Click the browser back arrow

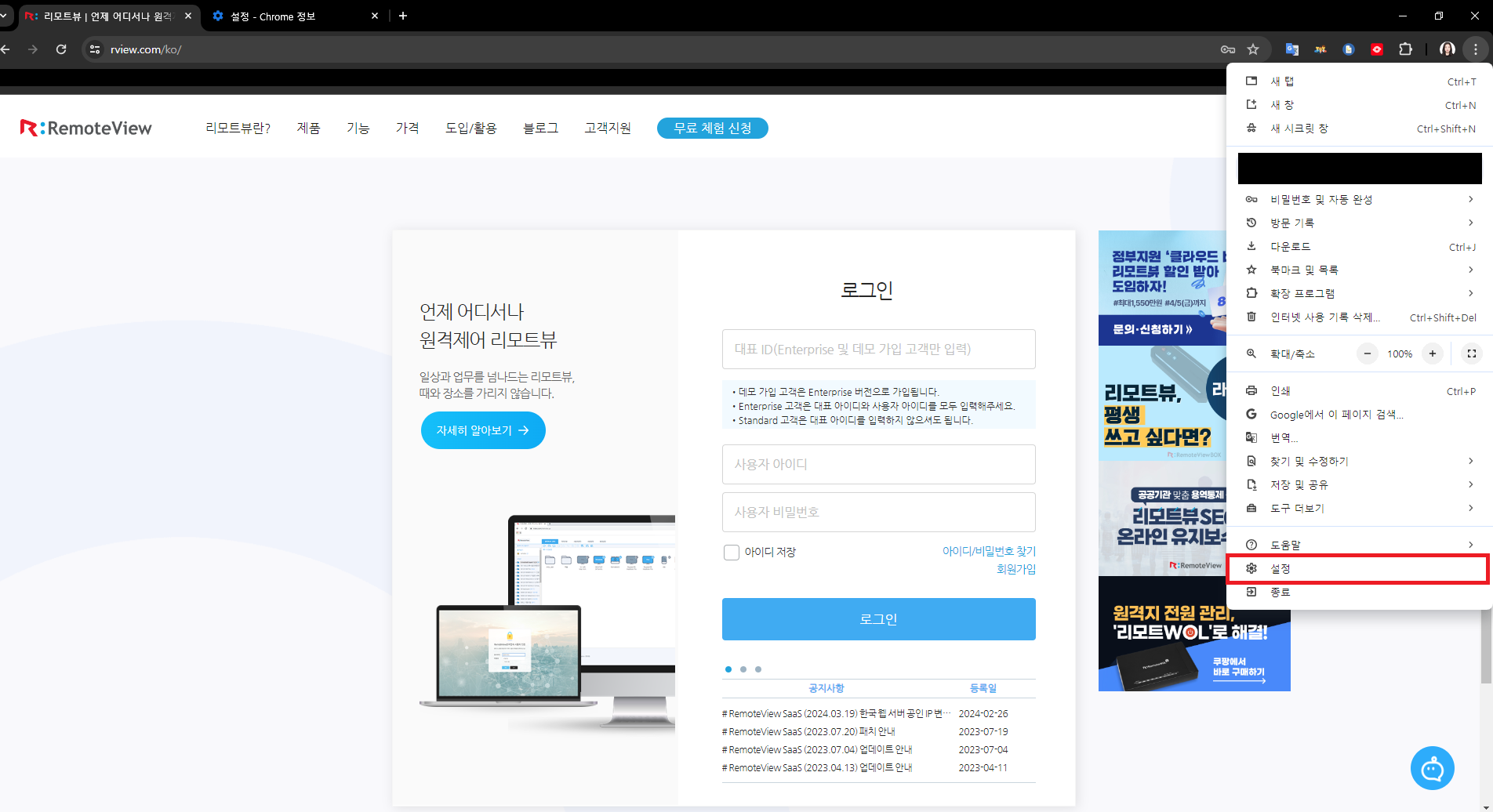5,49
